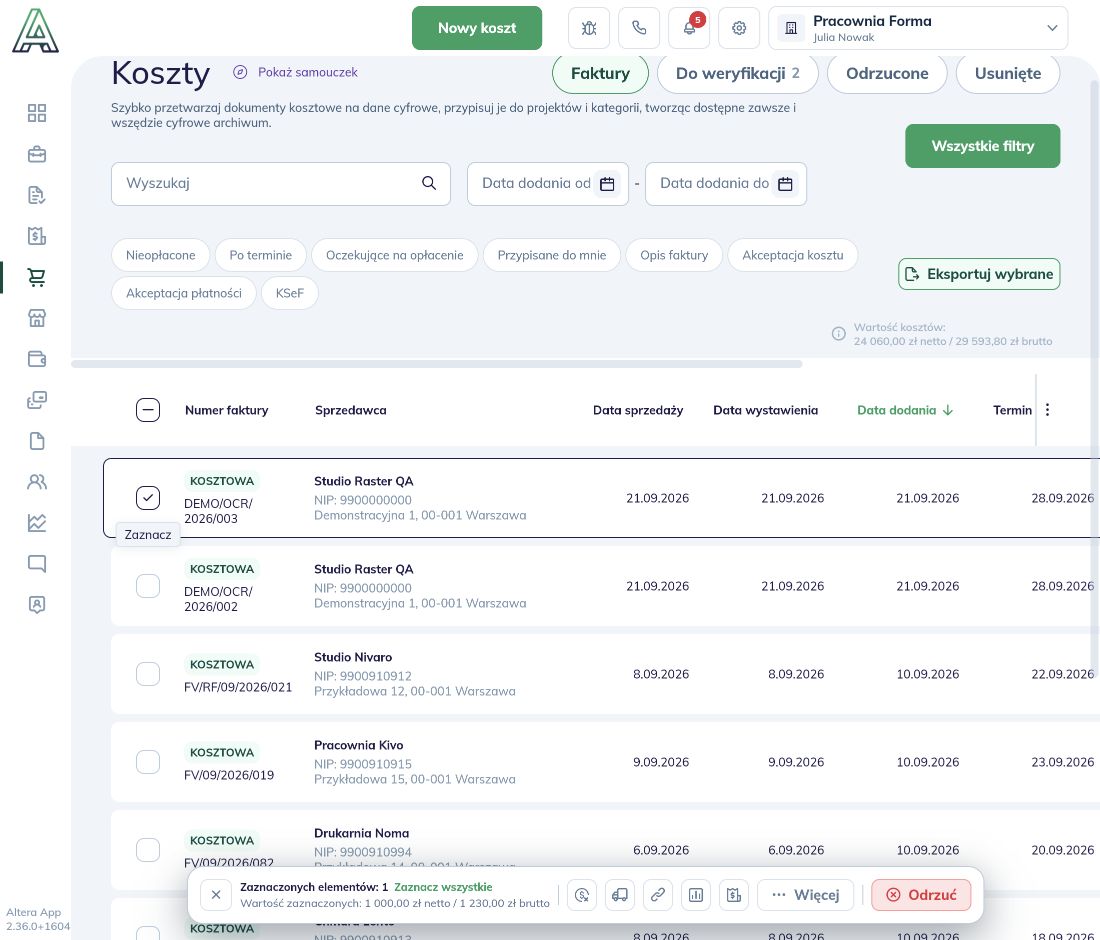
Task: Click the bar chart icon in selection bar
Action: (696, 895)
